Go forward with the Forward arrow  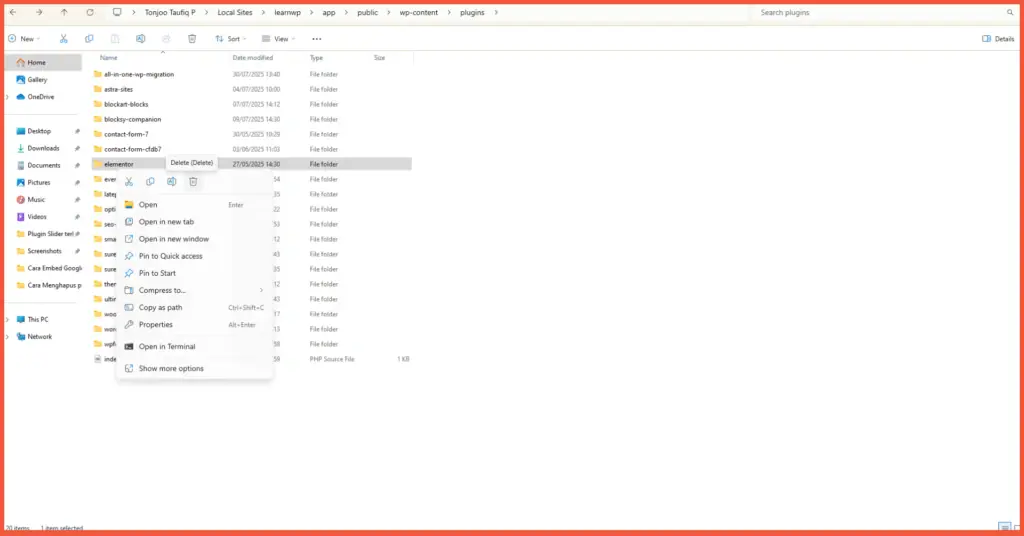(x=39, y=12)
